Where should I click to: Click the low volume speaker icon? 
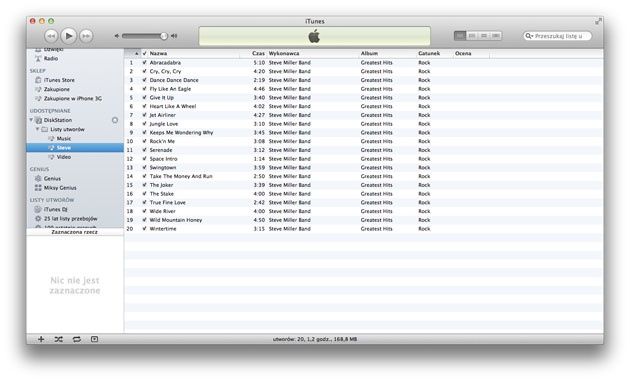117,36
